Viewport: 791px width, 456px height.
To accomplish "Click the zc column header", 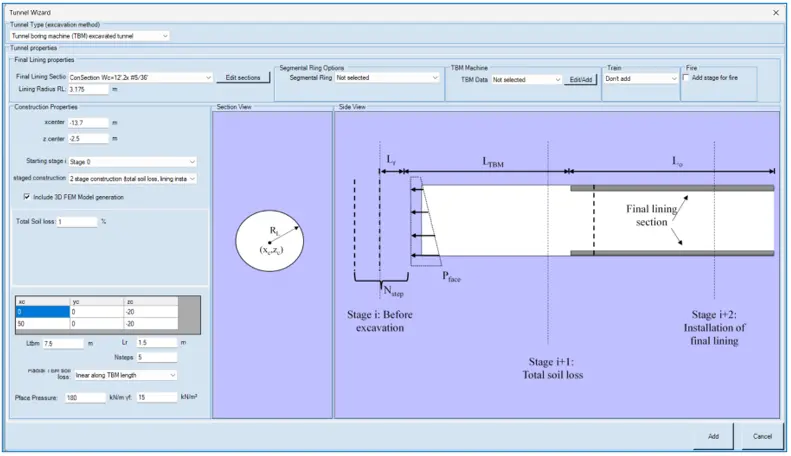I will click(151, 302).
